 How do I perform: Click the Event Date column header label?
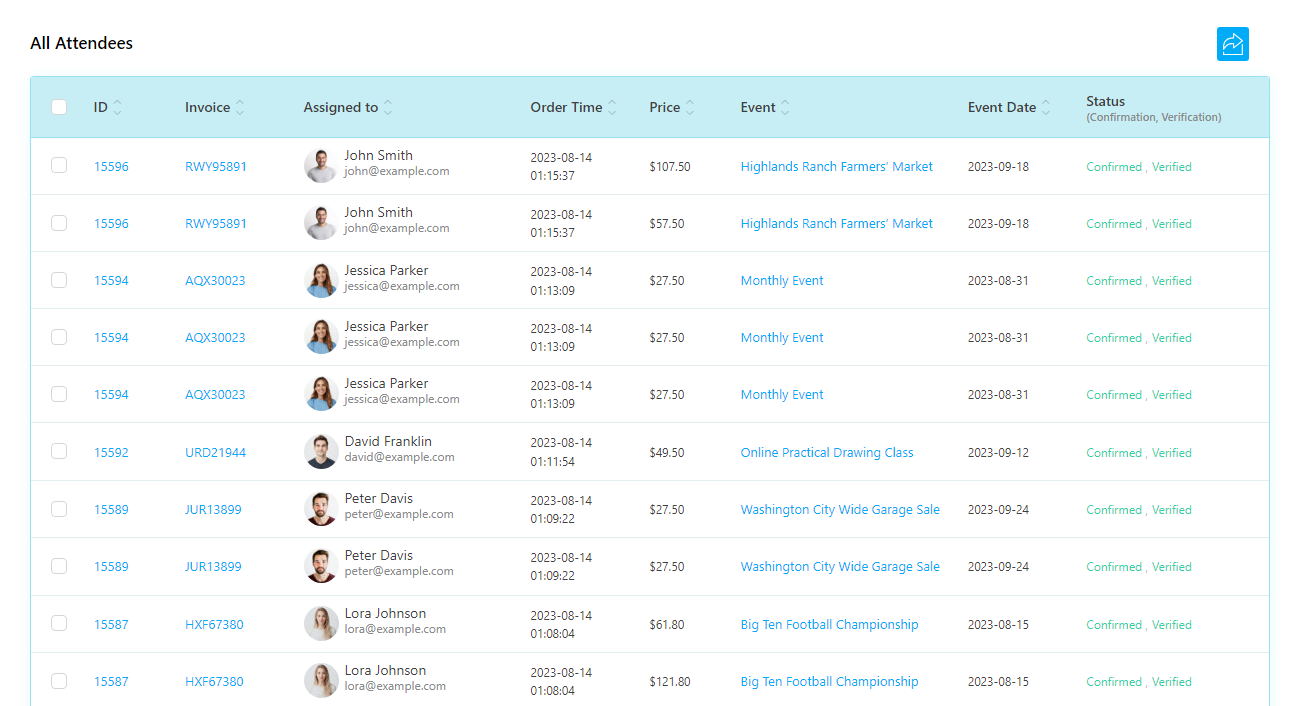[x=1002, y=107]
